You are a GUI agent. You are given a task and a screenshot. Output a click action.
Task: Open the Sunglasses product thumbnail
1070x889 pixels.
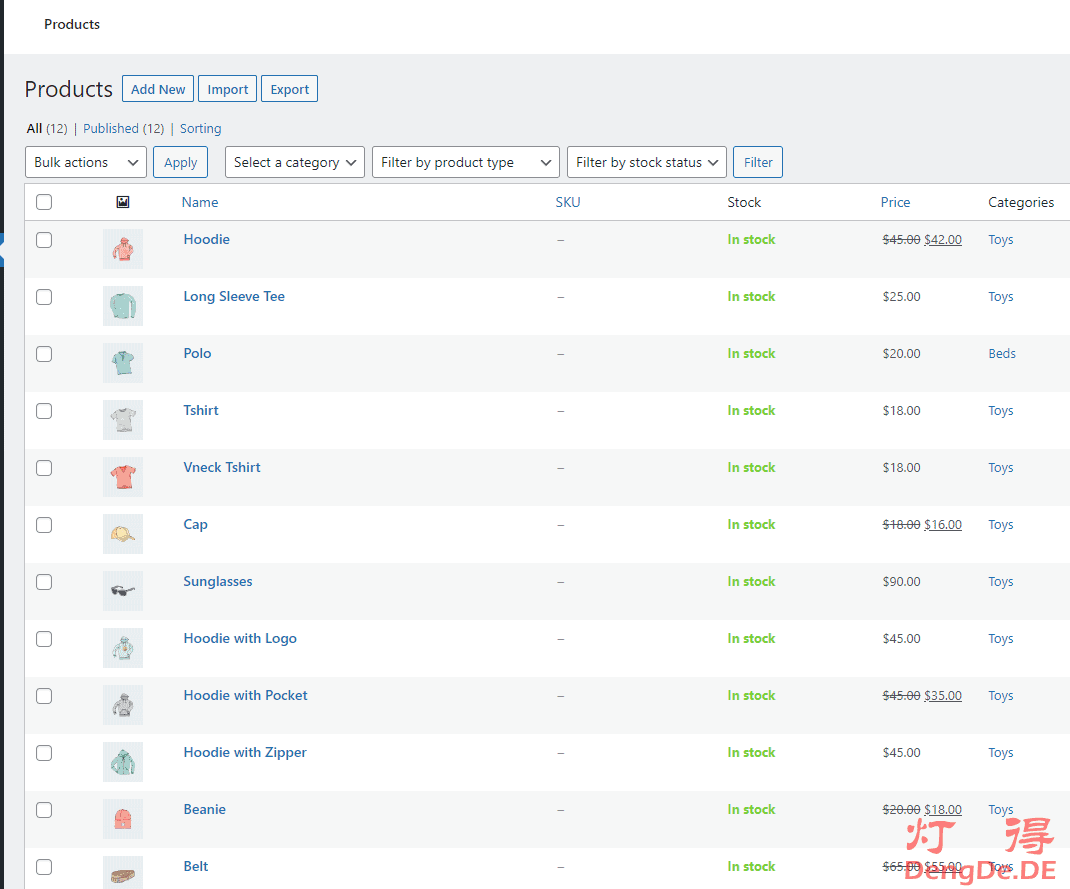tap(123, 591)
